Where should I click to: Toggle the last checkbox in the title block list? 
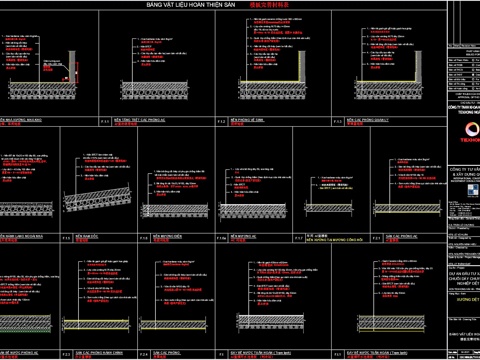(x=473, y=89)
